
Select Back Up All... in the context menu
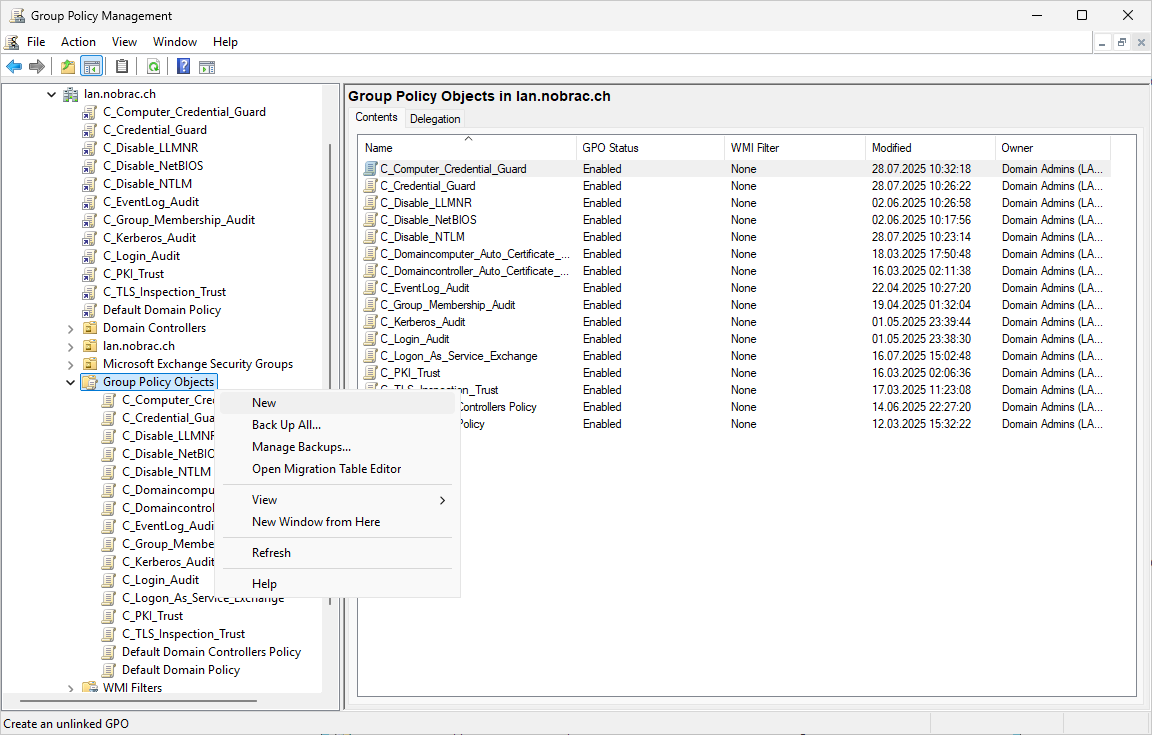pos(337,425)
